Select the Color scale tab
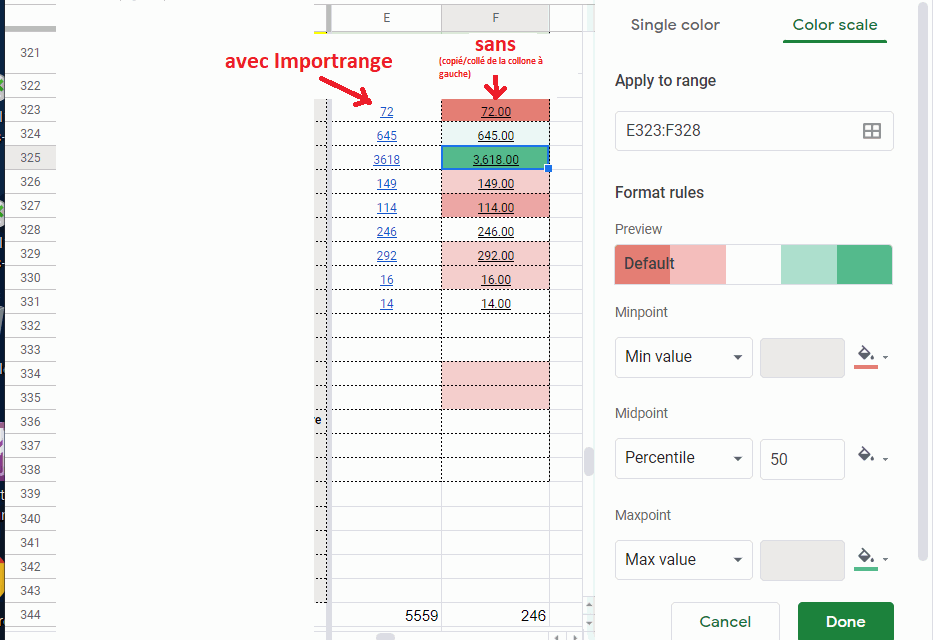The image size is (933, 640). [x=835, y=25]
